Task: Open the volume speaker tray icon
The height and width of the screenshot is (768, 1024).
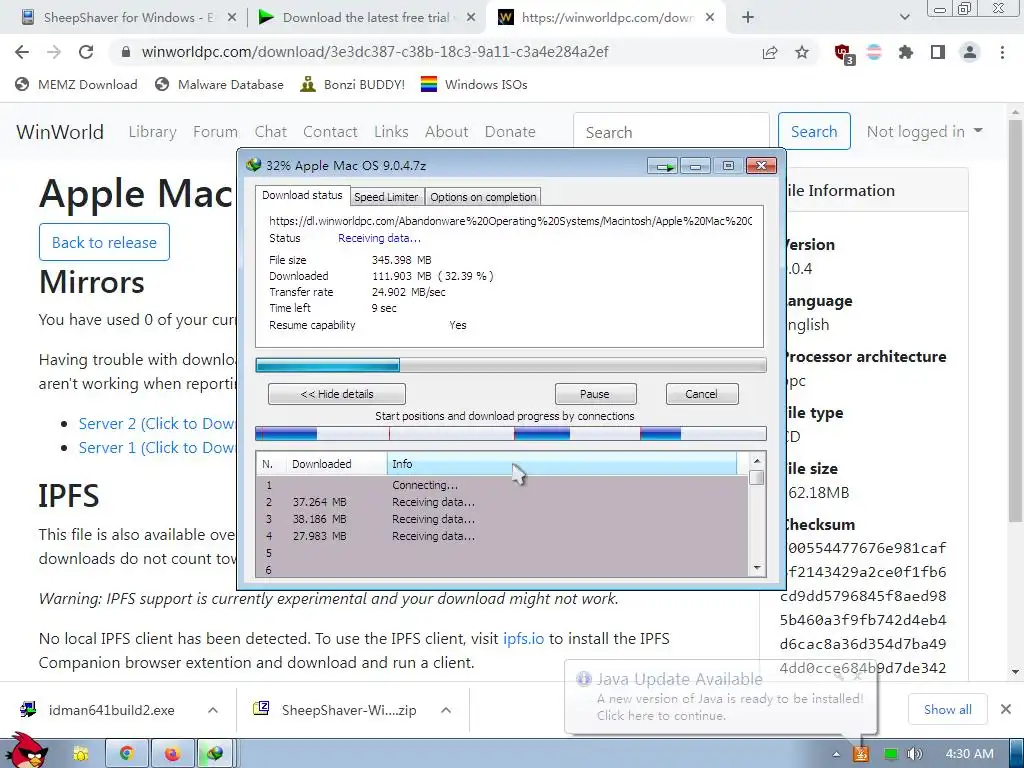Action: [x=914, y=754]
